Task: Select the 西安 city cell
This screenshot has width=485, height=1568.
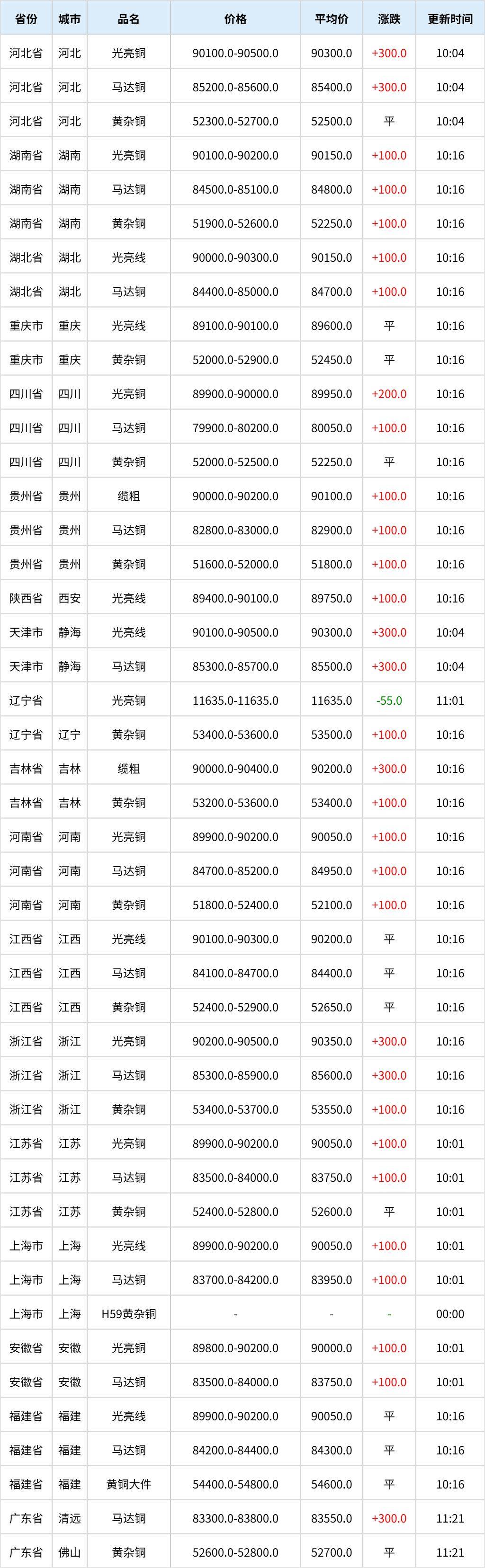Action: tap(70, 598)
